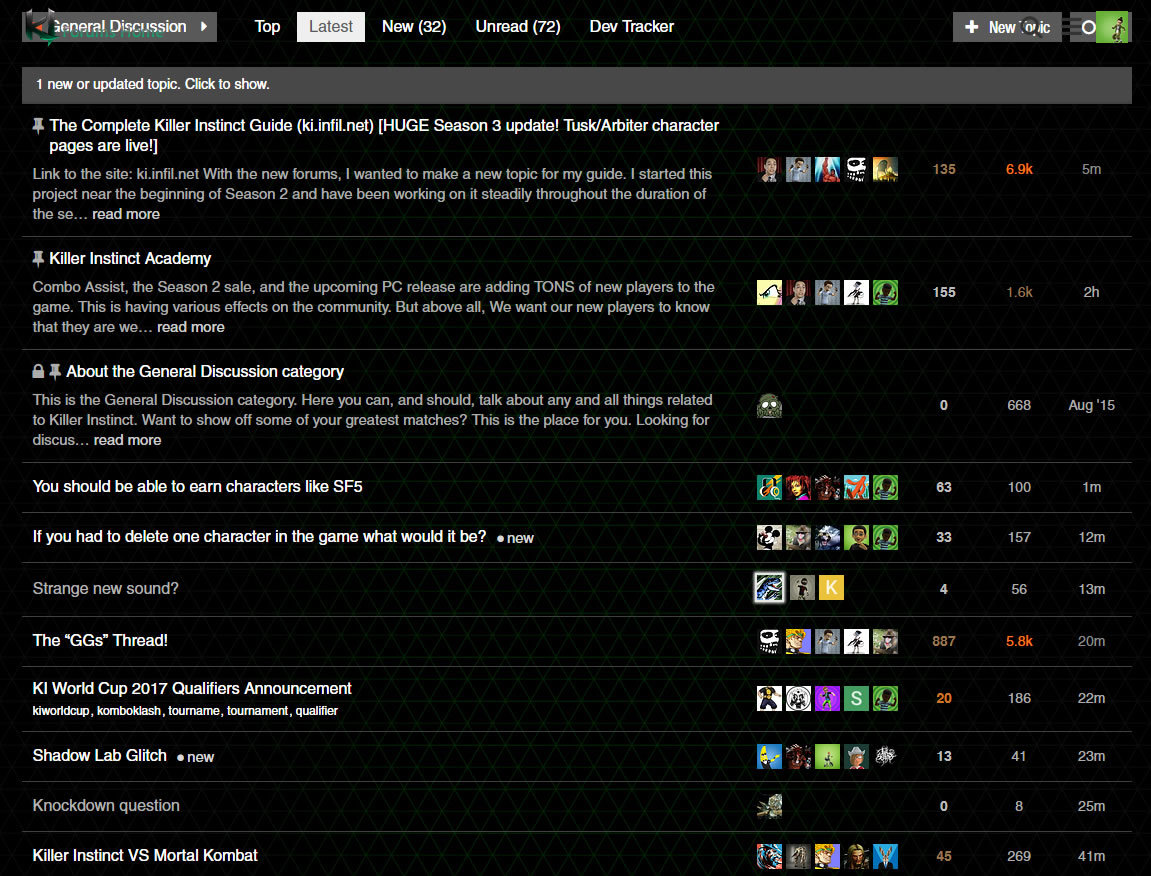Image resolution: width=1151 pixels, height=876 pixels.
Task: Click pin icon on About General Discussion topic
Action: pyautogui.click(x=55, y=372)
